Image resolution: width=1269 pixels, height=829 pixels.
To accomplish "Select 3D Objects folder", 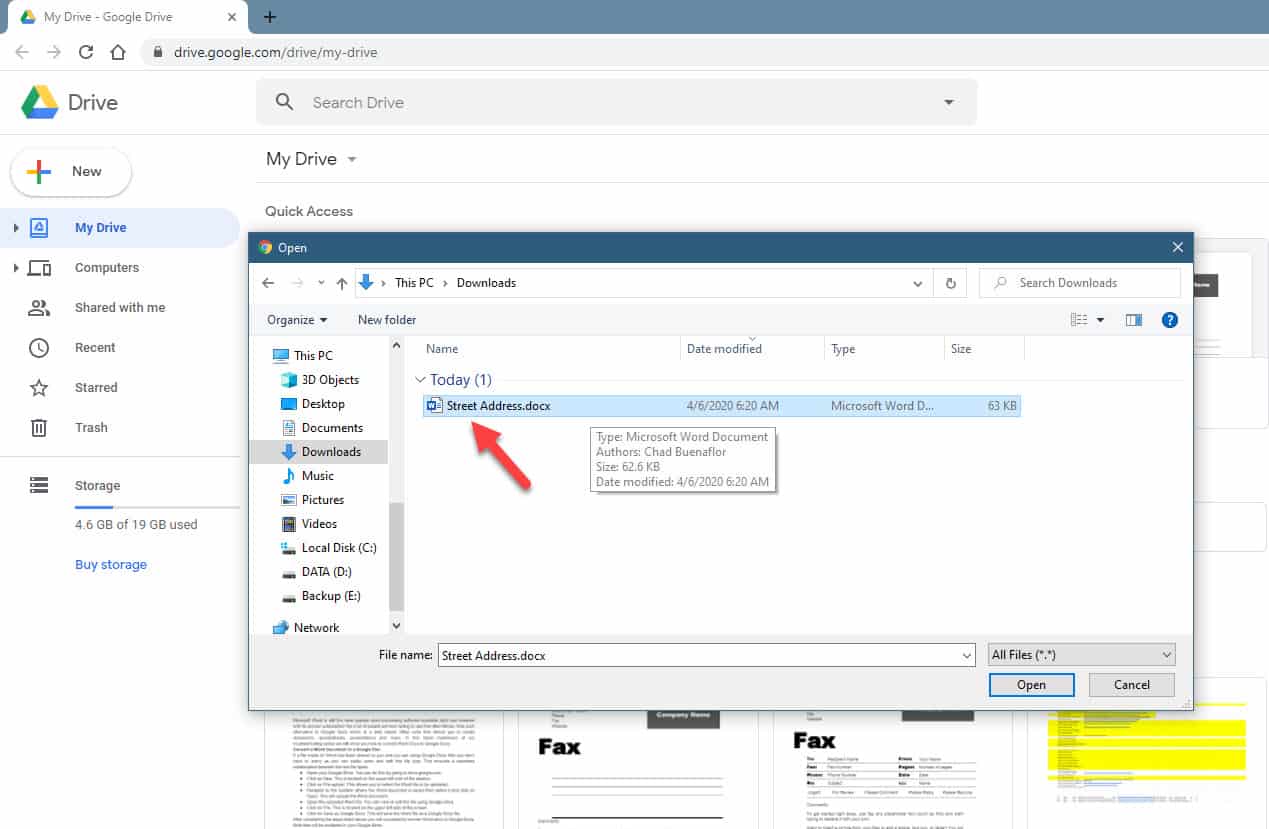I will [330, 380].
